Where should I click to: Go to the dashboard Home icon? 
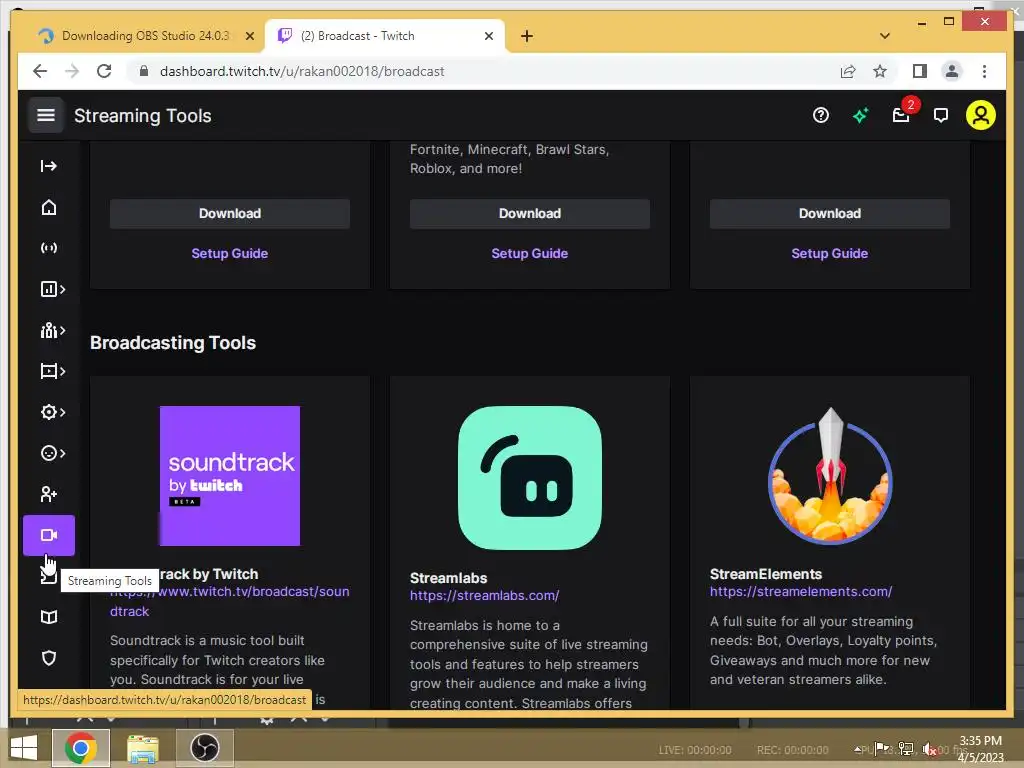point(49,208)
